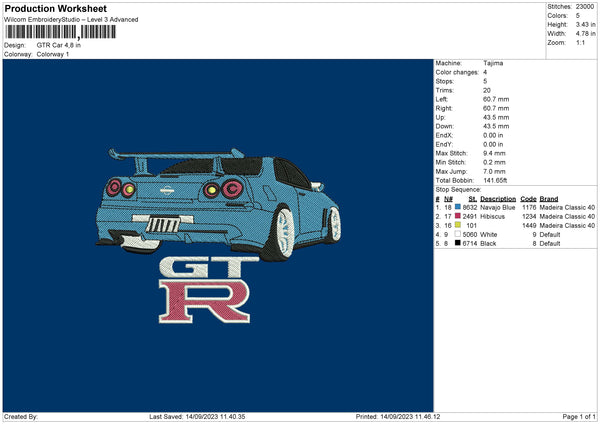Click the Default brand in the White row
This screenshot has width=600, height=424.
click(550, 235)
